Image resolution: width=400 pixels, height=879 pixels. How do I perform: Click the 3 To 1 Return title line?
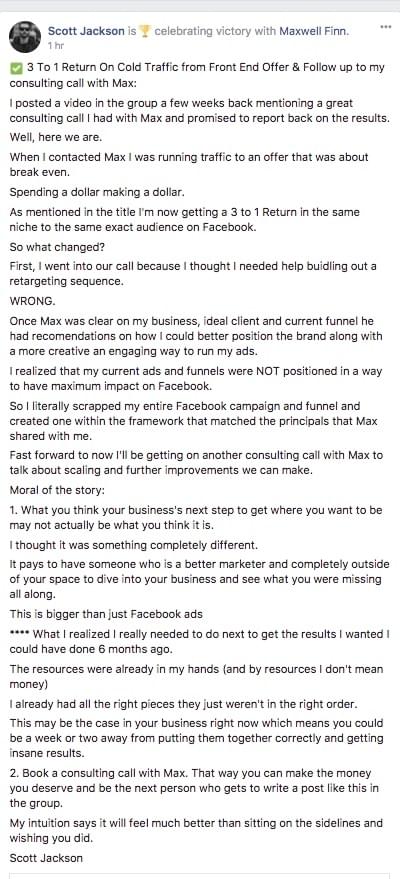pyautogui.click(x=197, y=76)
